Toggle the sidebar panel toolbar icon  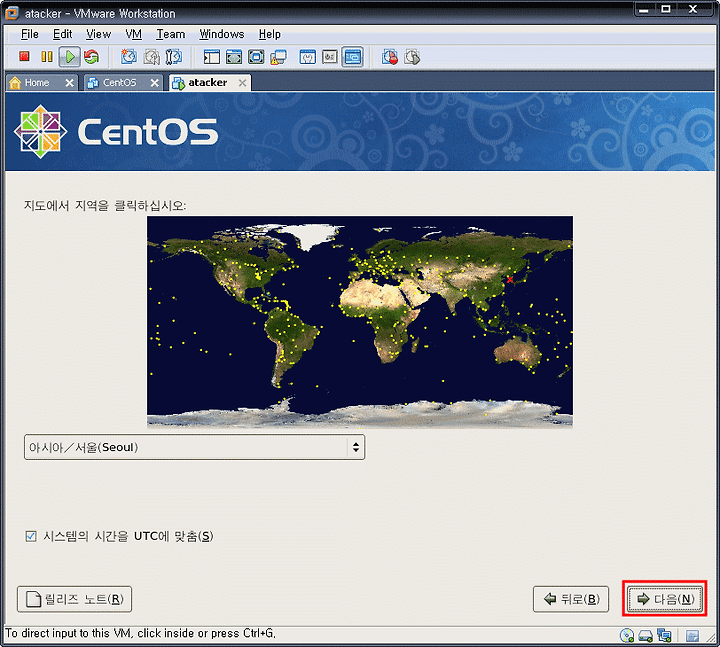click(212, 57)
